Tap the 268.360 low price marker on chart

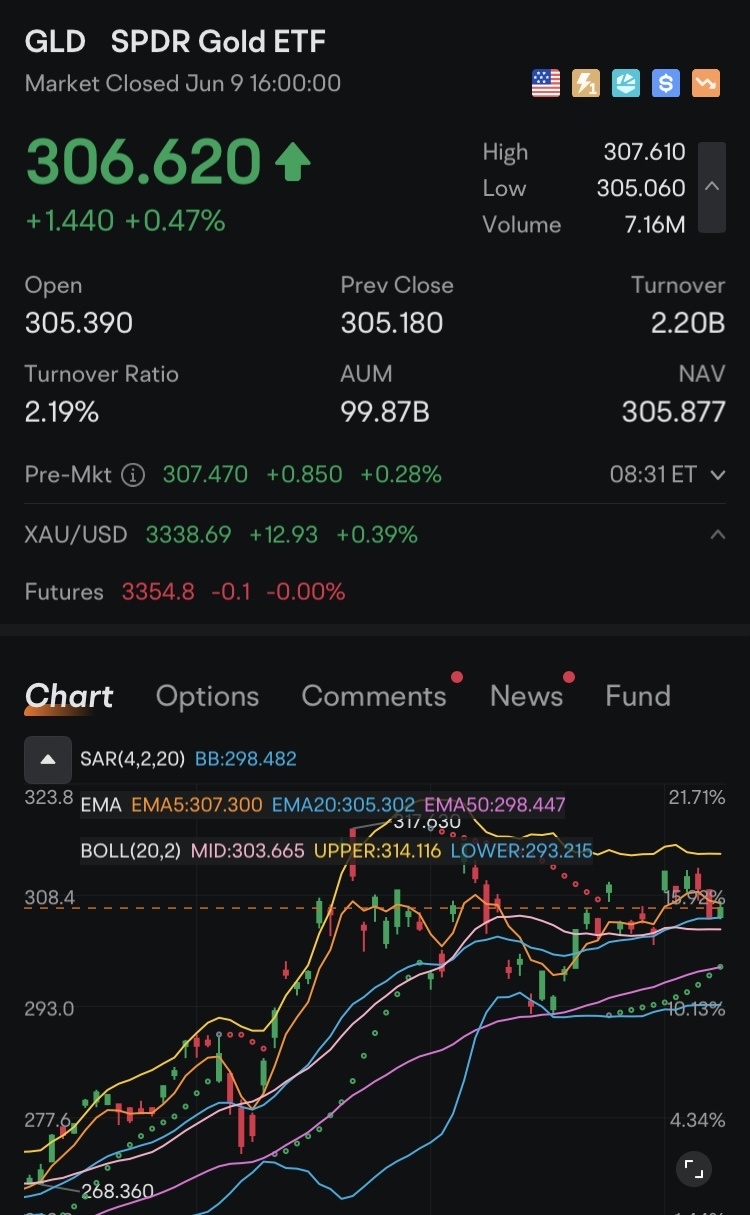[x=116, y=1192]
